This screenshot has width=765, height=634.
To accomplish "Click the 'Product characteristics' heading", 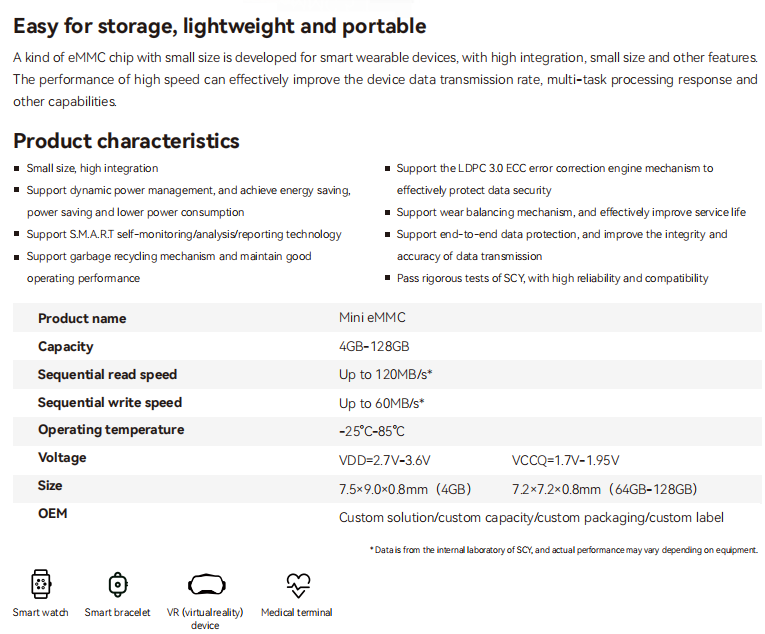I will (x=126, y=141).
